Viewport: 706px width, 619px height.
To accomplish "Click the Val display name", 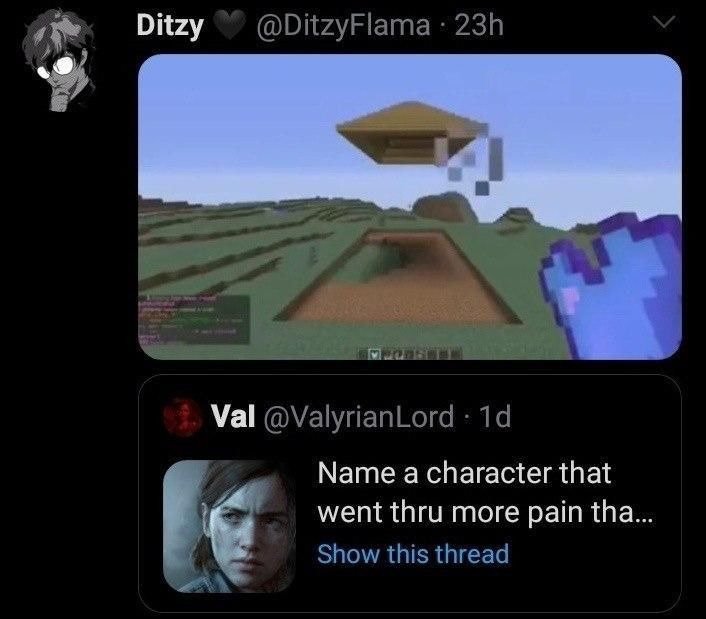I will (231, 416).
